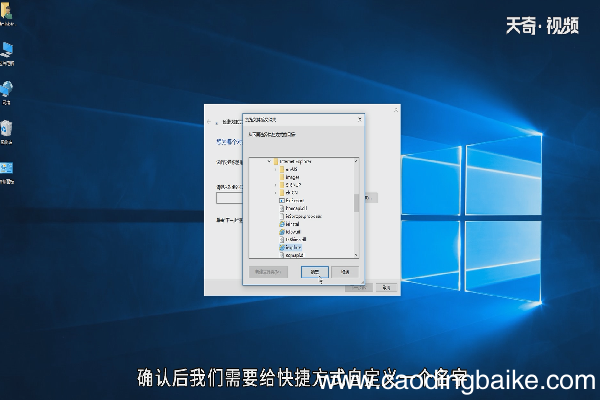Click the greyed-out 新建文件夹 button
Viewport: 600px width, 400px height.
pos(268,272)
